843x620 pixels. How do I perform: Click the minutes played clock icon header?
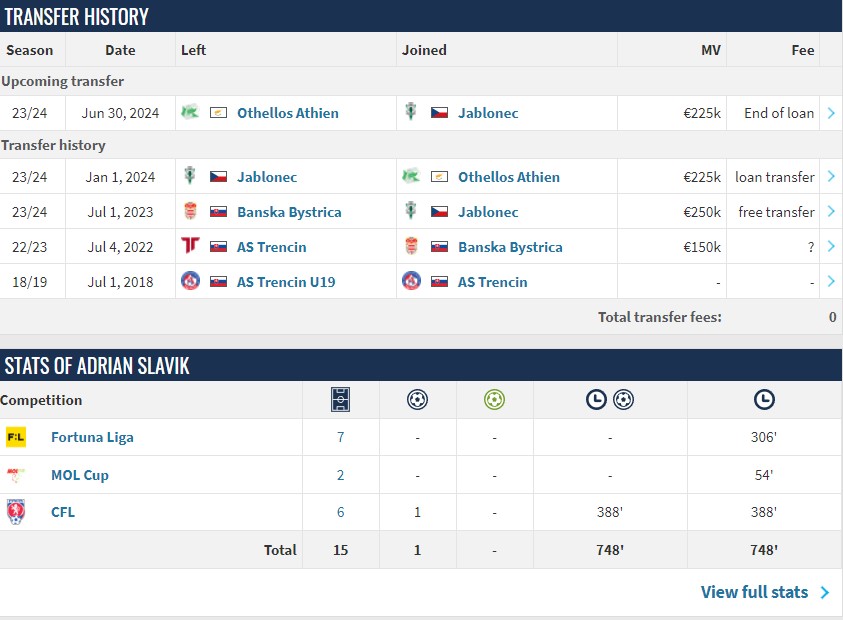coord(764,400)
